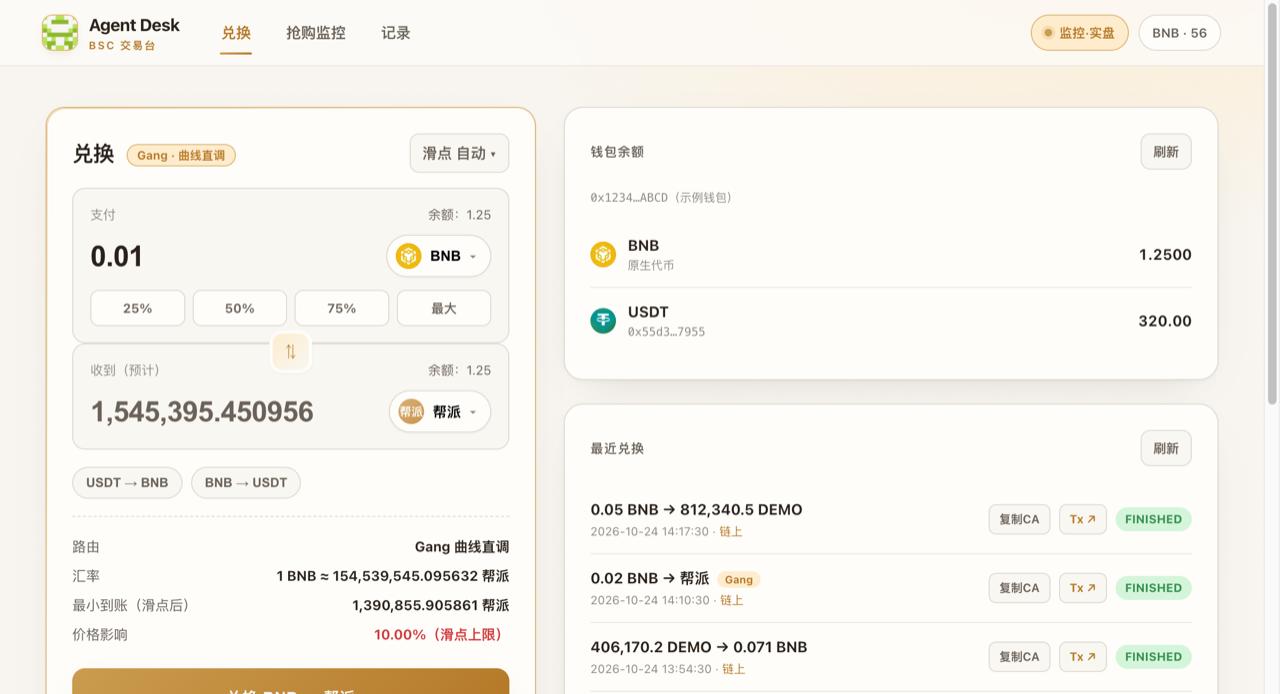Copy CA for 0.05 BNB → 812,340.5 DEMO
Viewport: 1280px width, 694px height.
point(1019,519)
